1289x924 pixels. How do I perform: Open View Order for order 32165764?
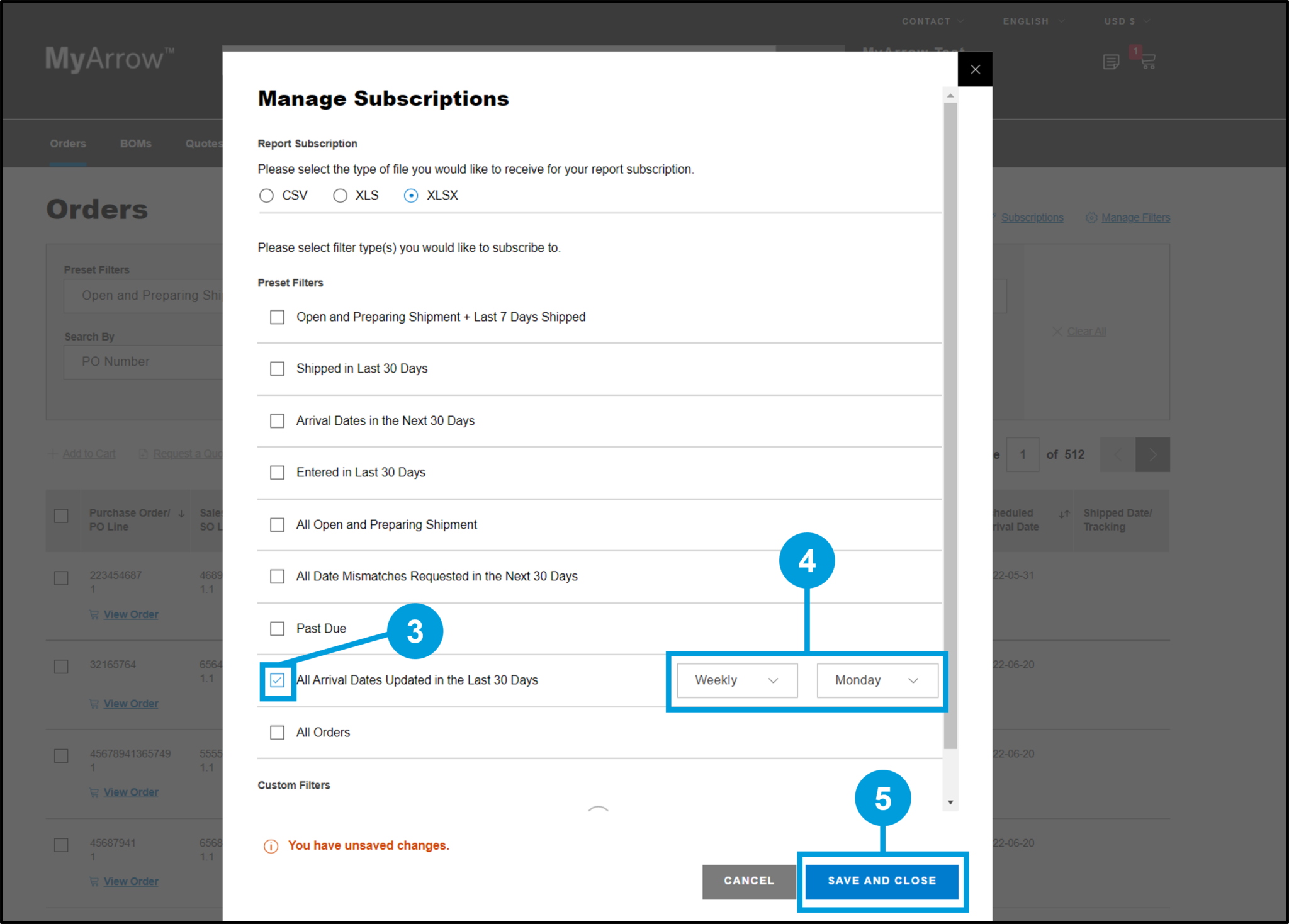pyautogui.click(x=131, y=703)
